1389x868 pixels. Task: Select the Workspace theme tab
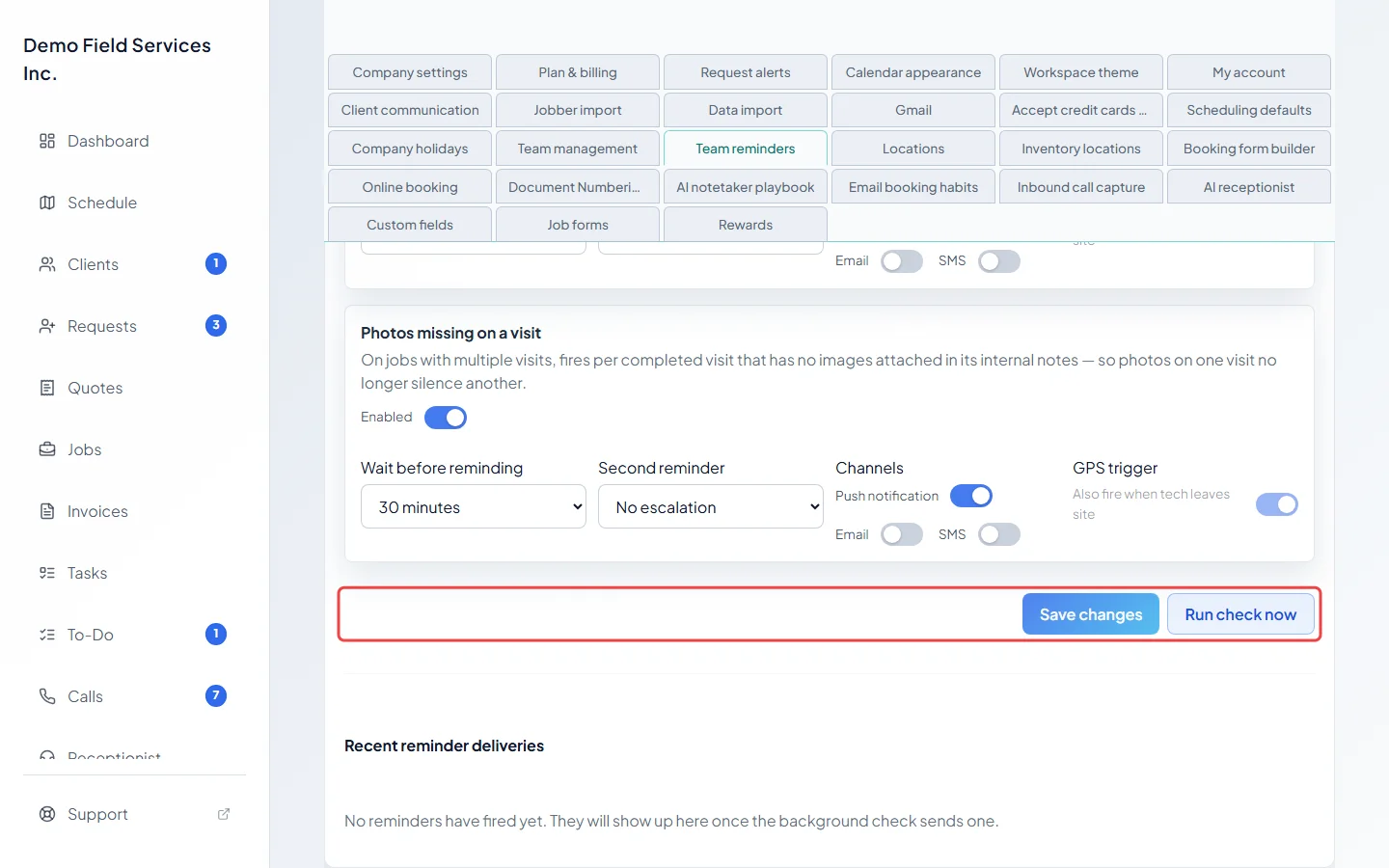(x=1081, y=72)
